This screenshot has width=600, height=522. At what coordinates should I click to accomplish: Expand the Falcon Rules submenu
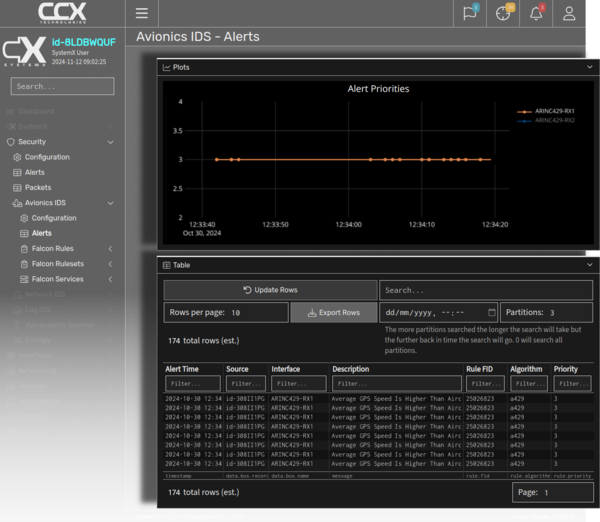[x=110, y=249]
